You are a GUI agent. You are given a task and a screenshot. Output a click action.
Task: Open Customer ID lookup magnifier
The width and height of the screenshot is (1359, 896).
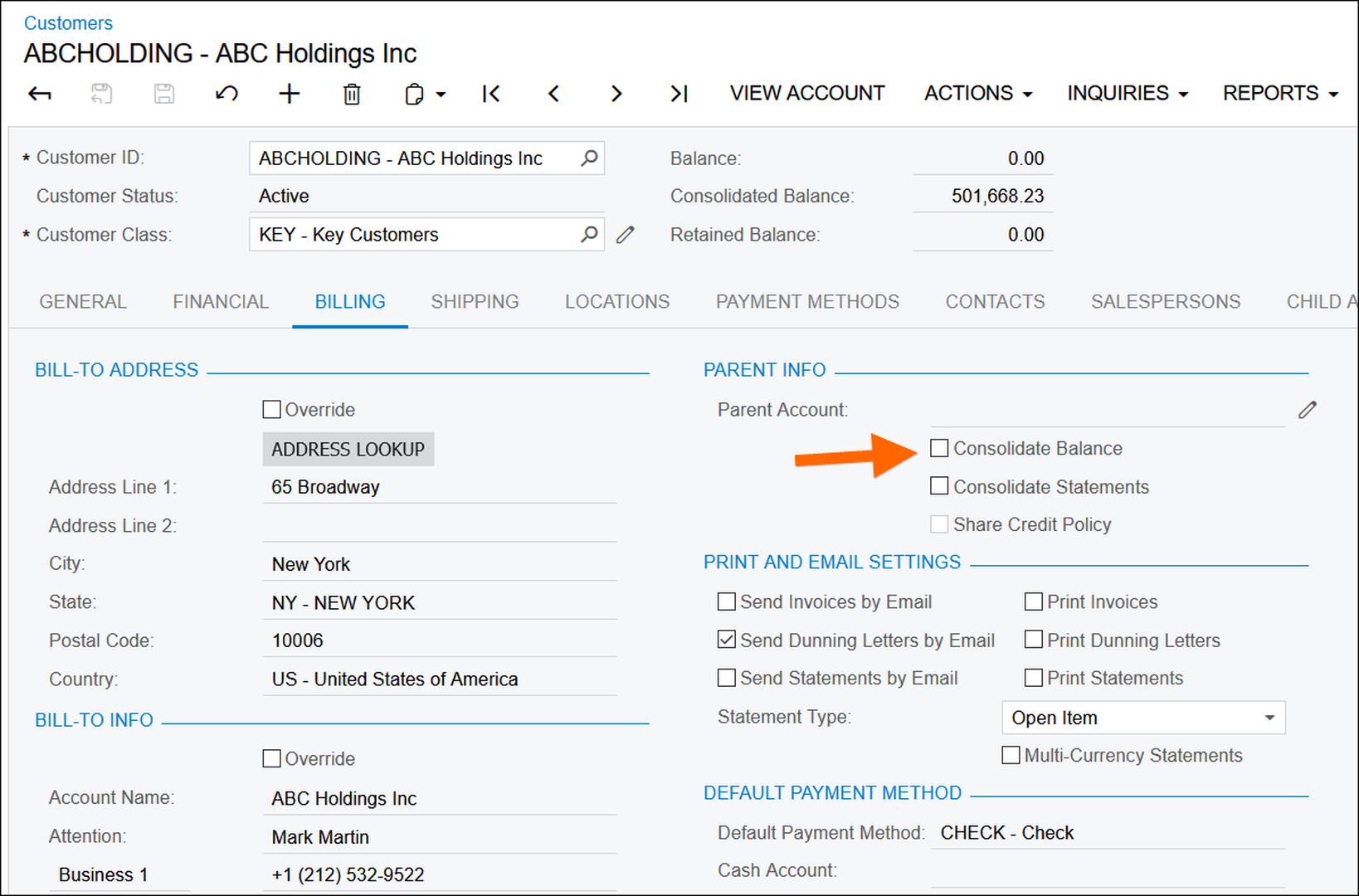pos(589,158)
